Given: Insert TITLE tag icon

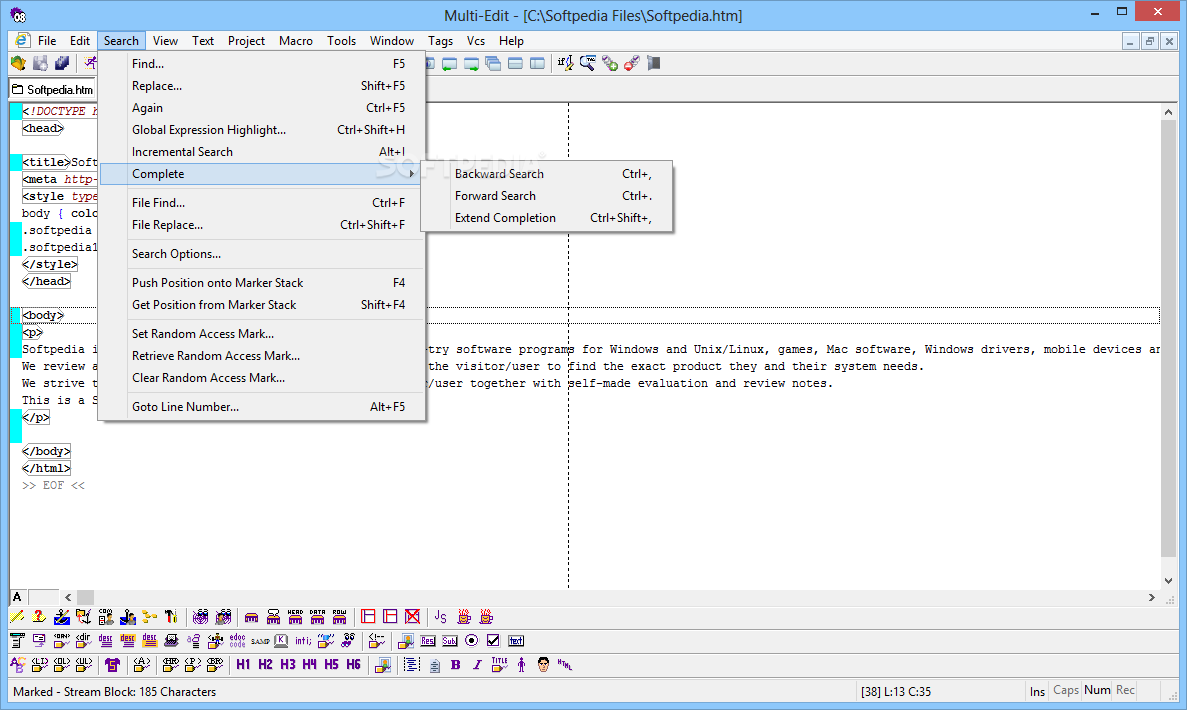Looking at the screenshot, I should click(500, 664).
